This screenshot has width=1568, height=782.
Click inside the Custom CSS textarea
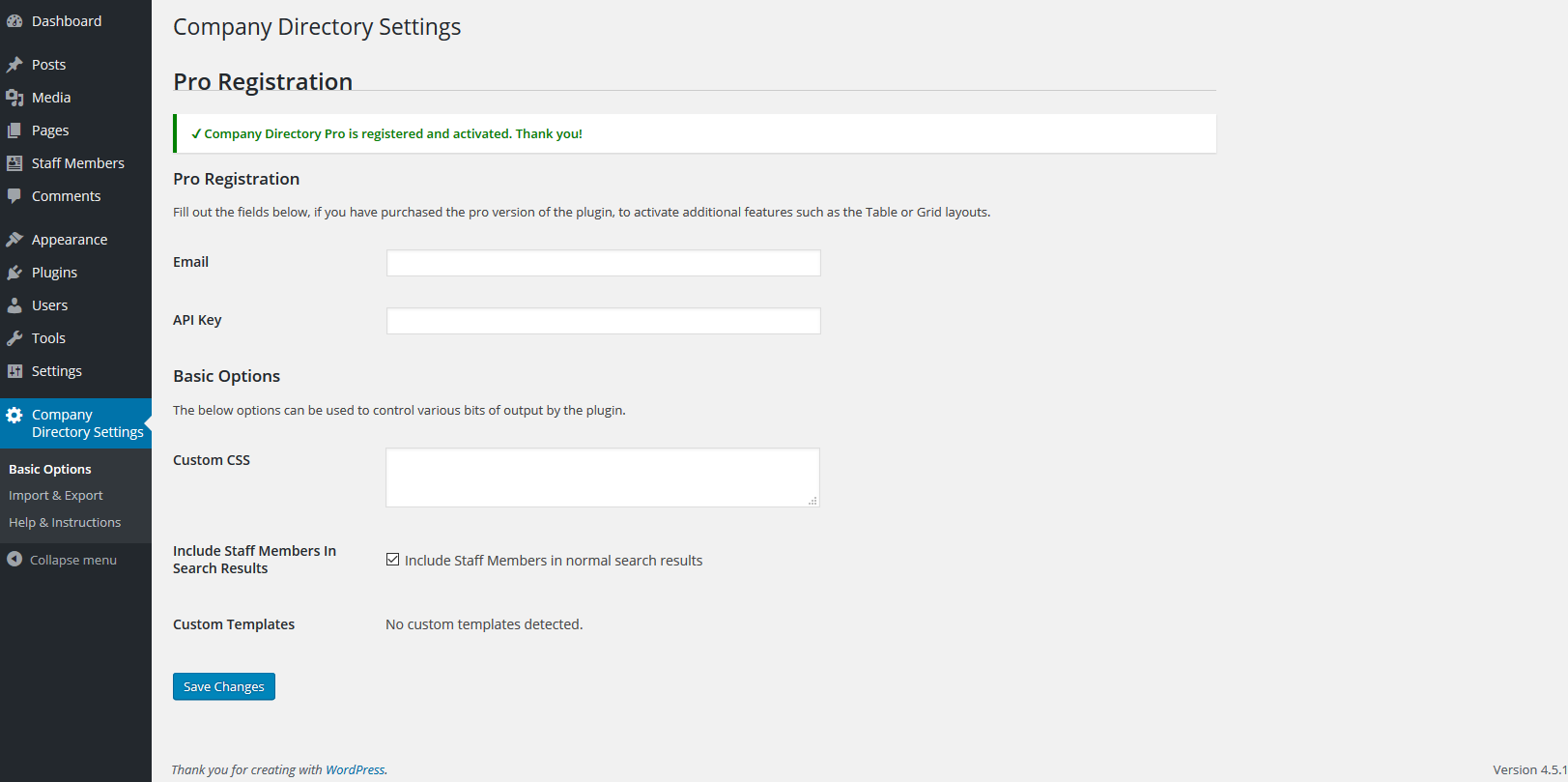click(602, 478)
